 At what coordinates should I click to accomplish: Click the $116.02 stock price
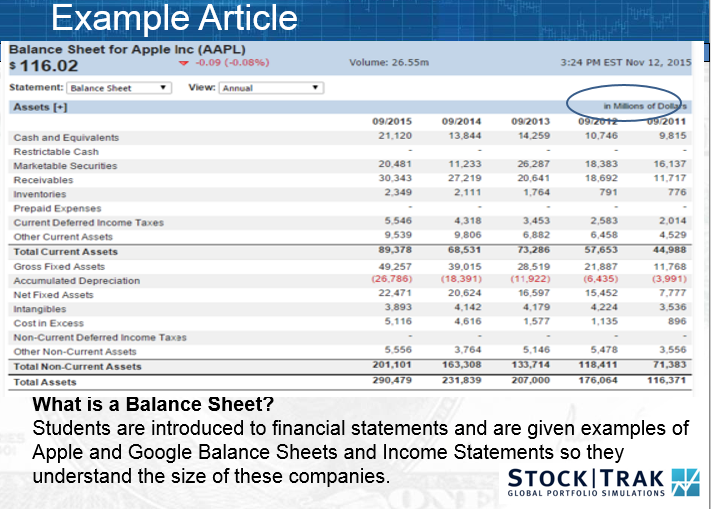point(44,66)
